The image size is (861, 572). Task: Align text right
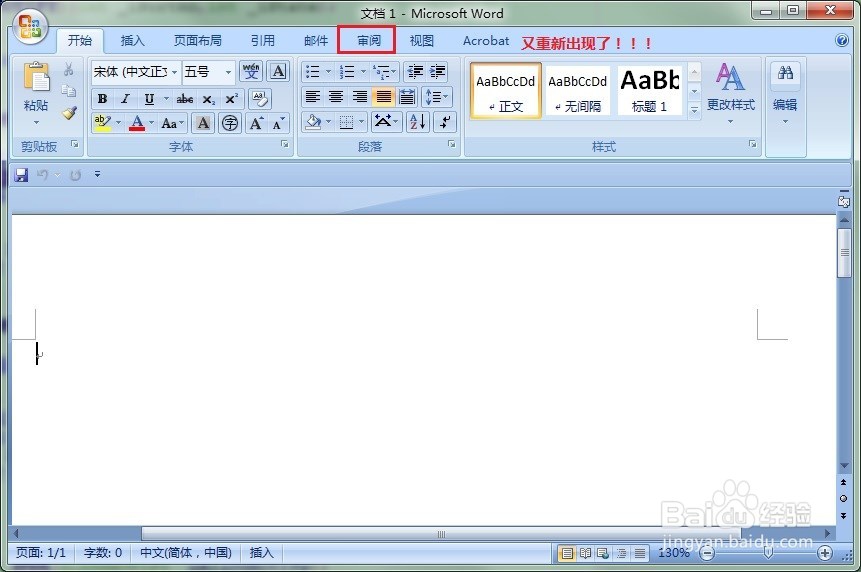pos(360,97)
